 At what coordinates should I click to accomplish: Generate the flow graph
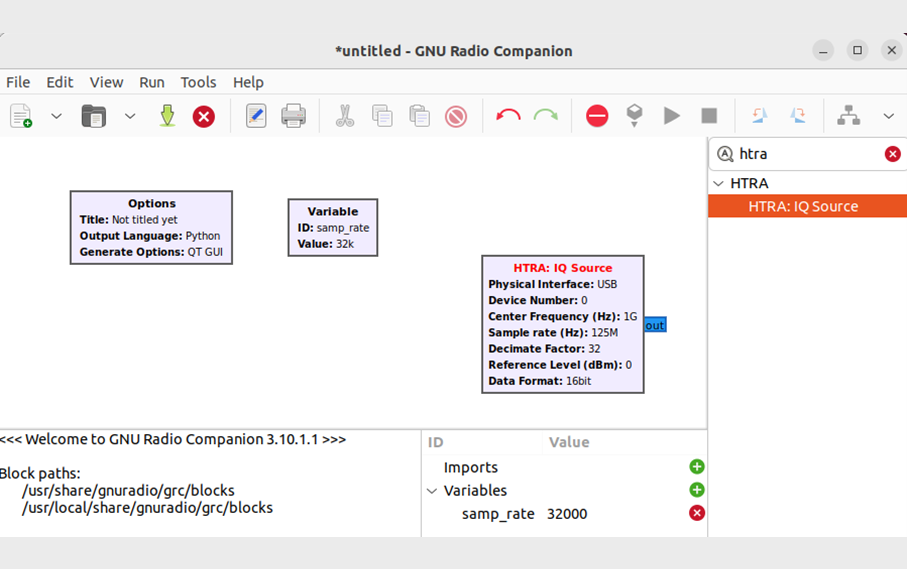coord(634,116)
